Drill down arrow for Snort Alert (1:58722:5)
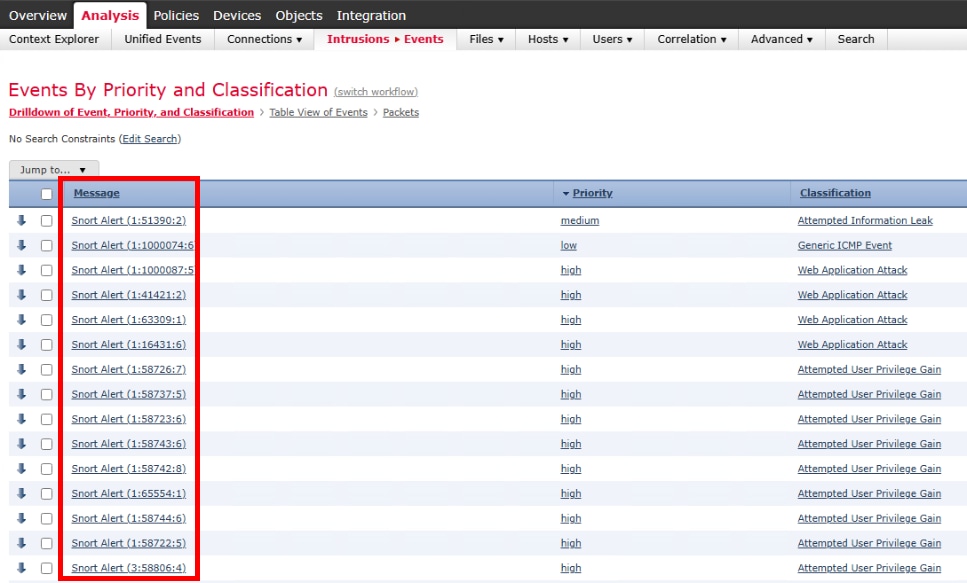Viewport: 967px width, 583px height. (22, 543)
